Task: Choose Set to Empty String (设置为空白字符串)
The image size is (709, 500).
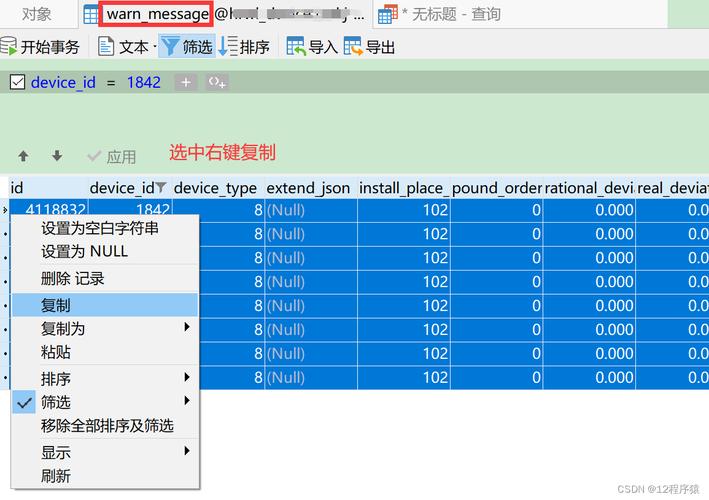Action: (105, 228)
